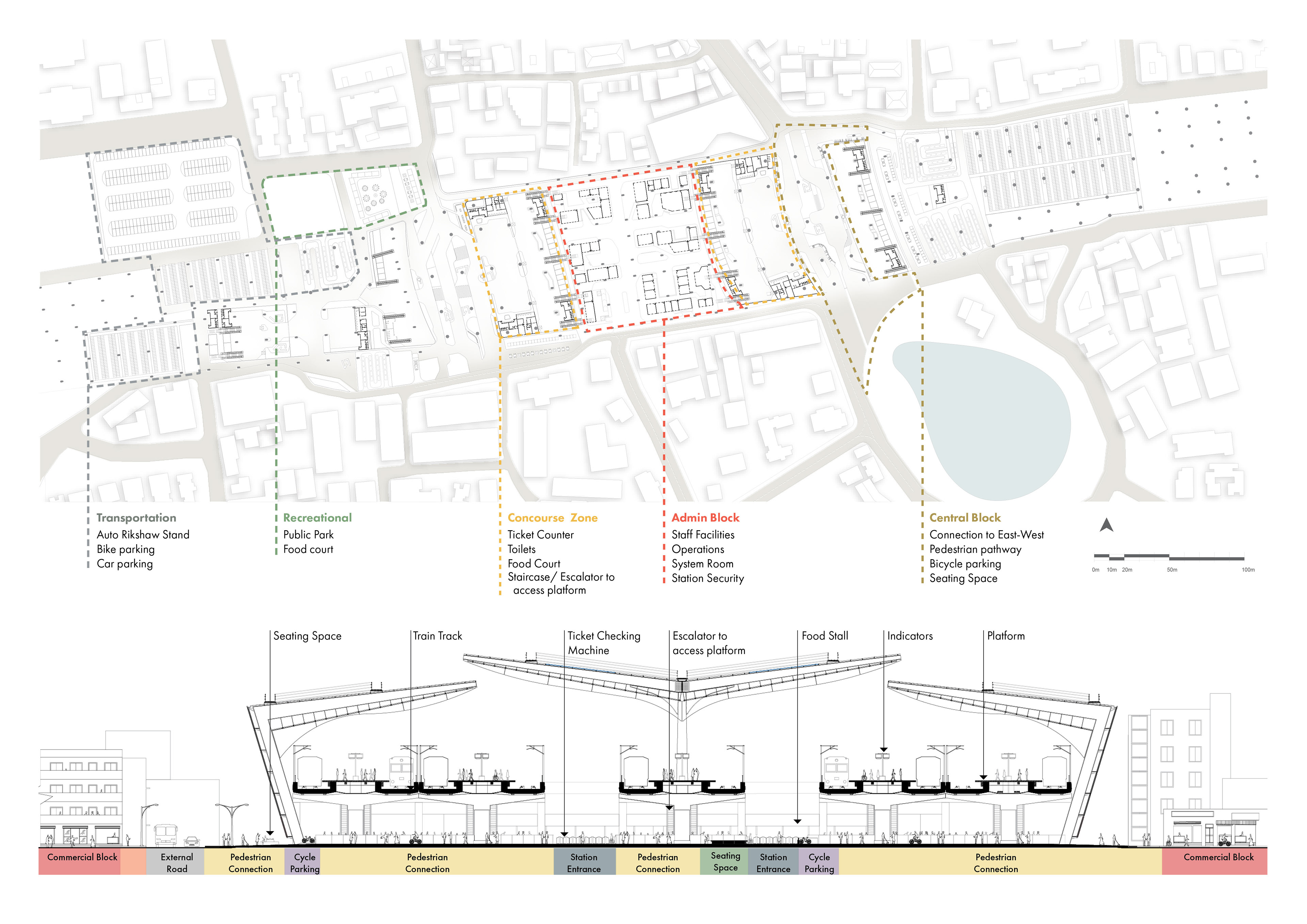Select the Recreational legend heading
The width and height of the screenshot is (1307, 924).
click(x=317, y=518)
